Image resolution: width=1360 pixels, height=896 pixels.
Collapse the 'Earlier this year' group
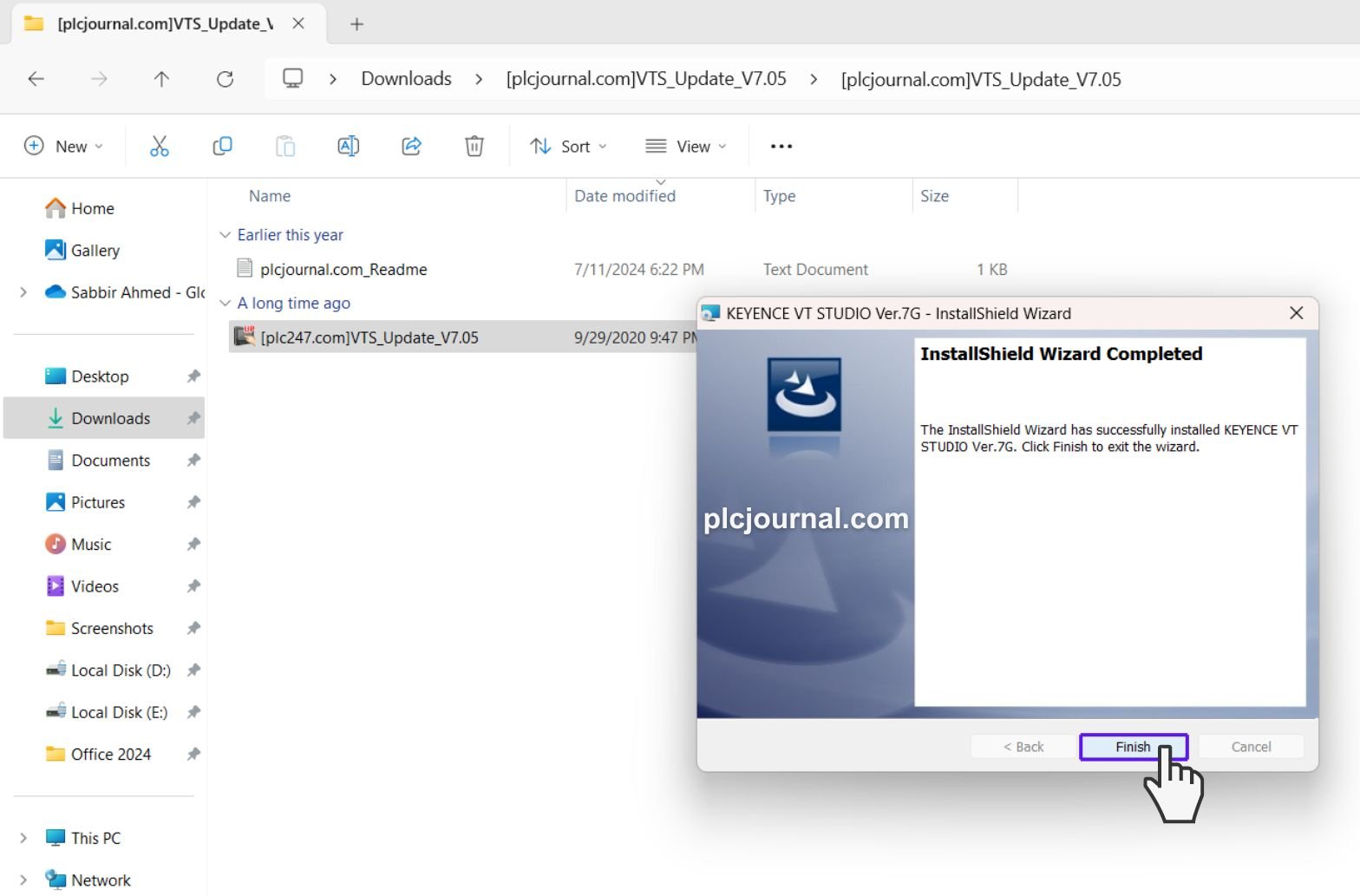click(226, 235)
